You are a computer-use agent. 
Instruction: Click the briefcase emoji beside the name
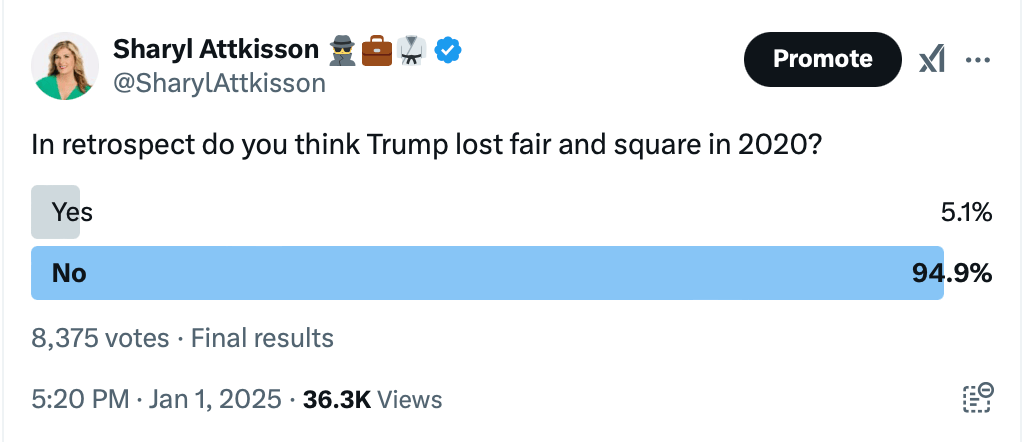(377, 50)
